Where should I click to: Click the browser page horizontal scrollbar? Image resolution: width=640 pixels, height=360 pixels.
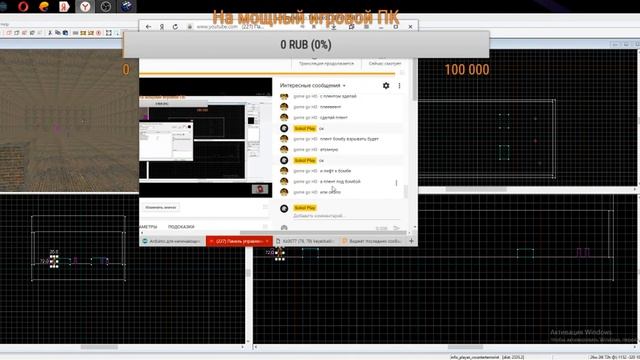pos(322,233)
